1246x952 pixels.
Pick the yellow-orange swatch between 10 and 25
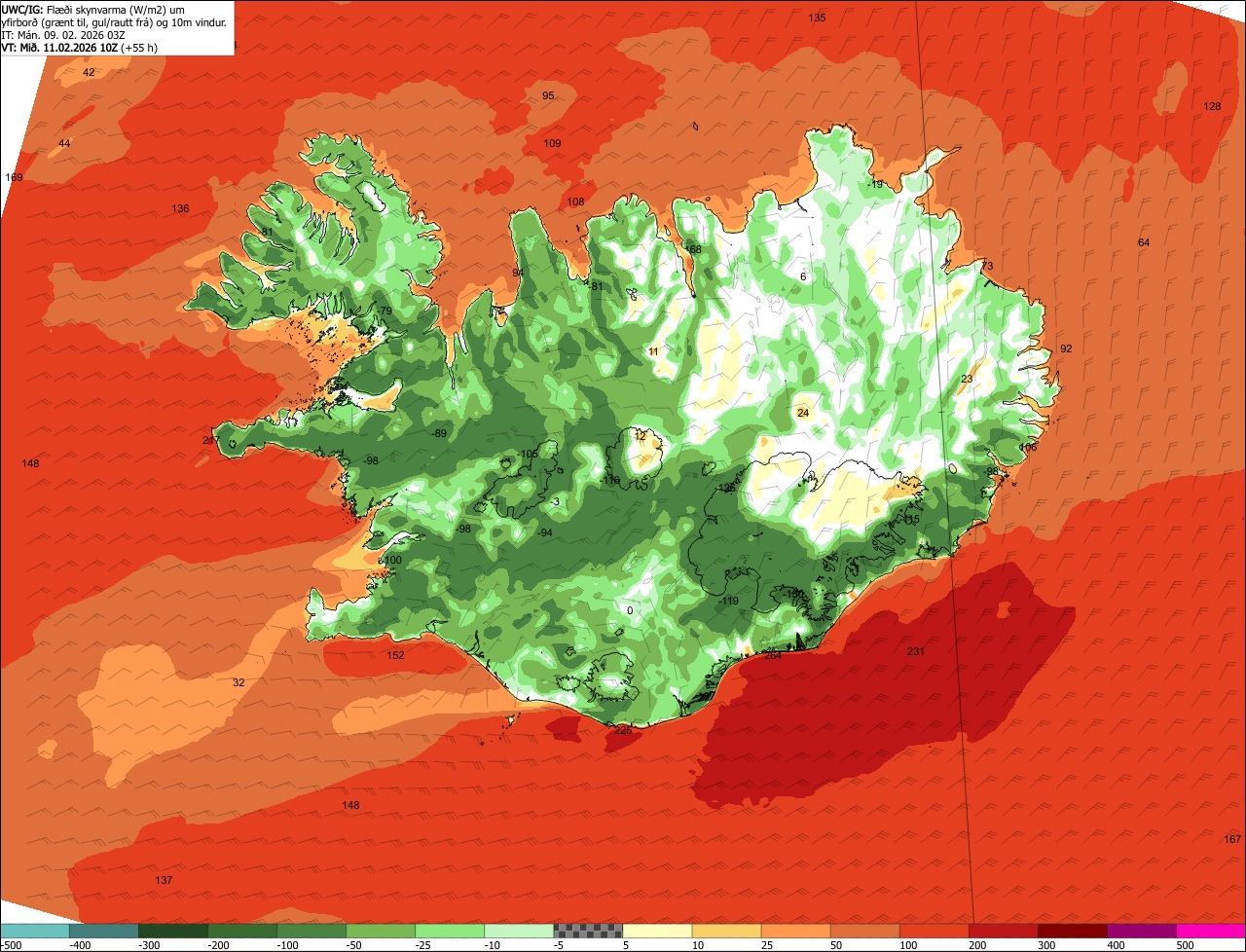726,931
